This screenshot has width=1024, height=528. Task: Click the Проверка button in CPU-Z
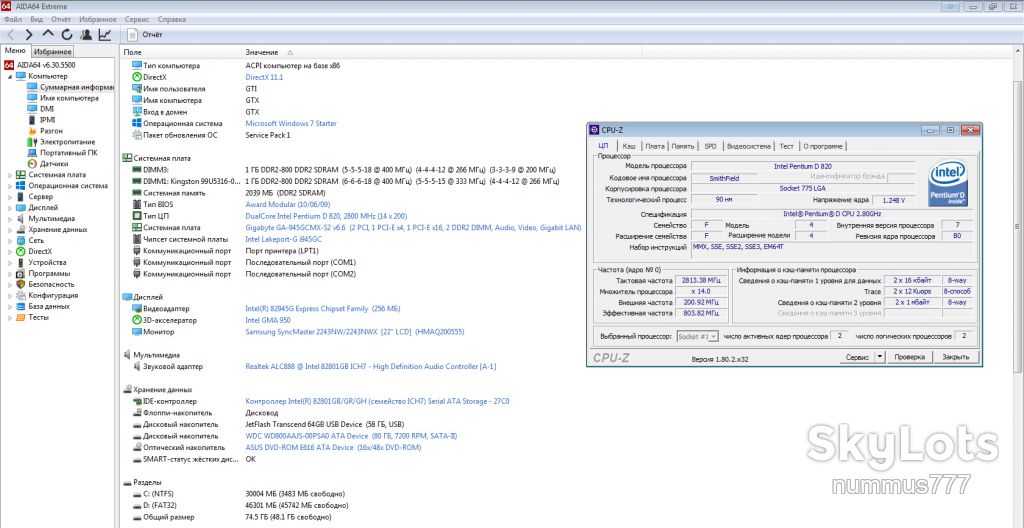(909, 357)
